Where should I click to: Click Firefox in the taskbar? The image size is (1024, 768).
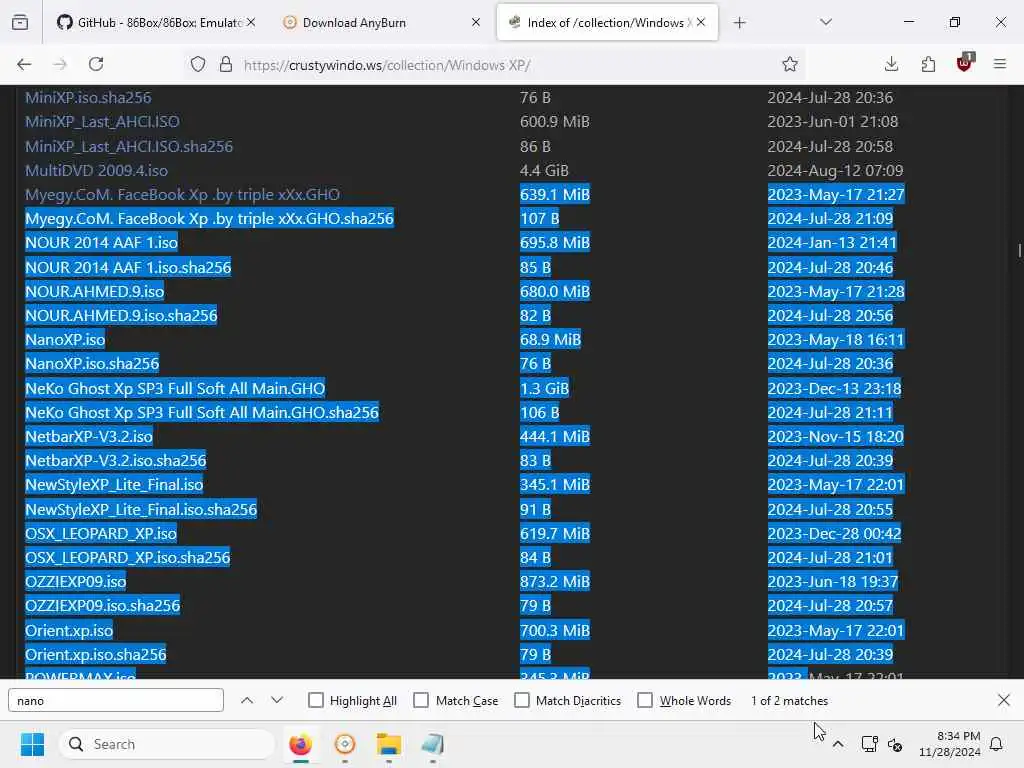300,744
